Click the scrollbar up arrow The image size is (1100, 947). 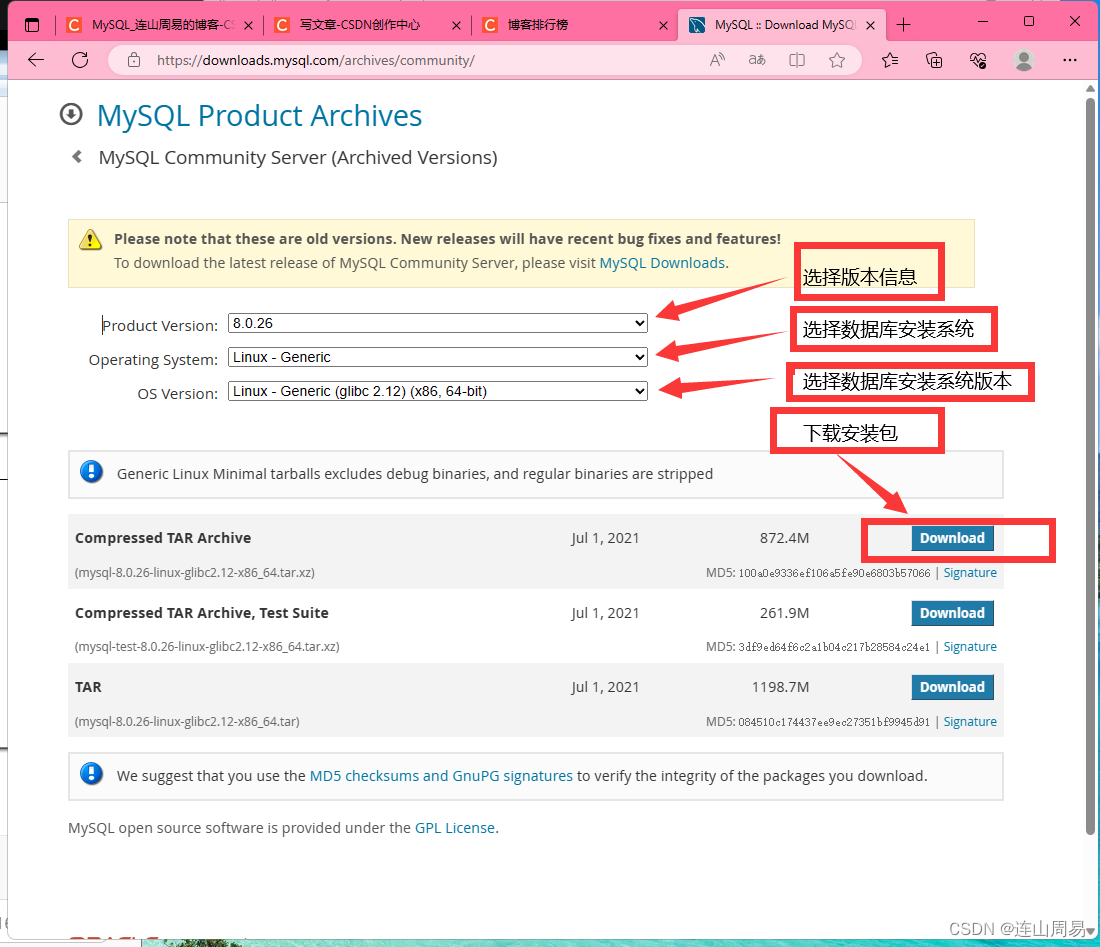(1090, 88)
